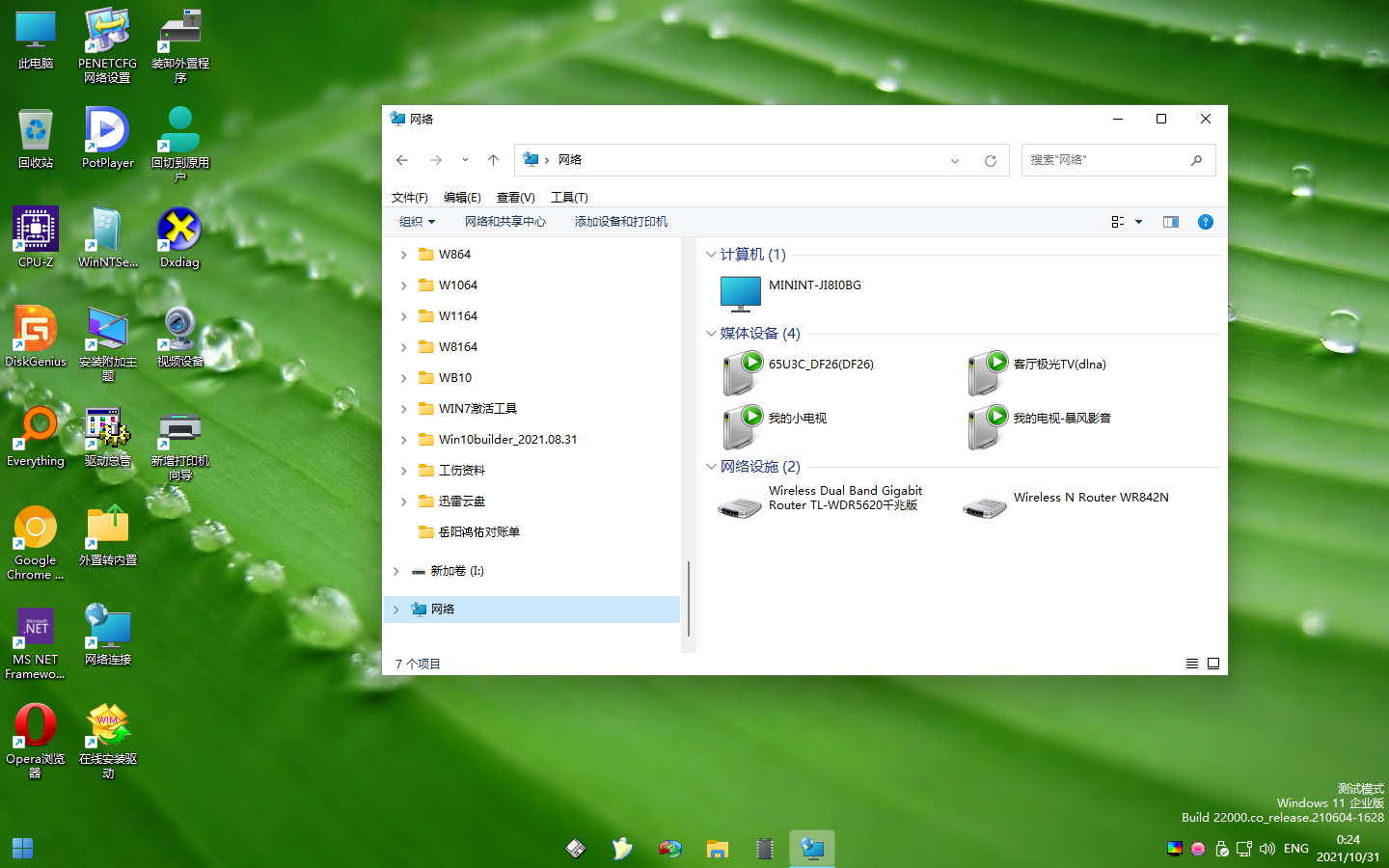Open Google Chrome desktop shortcut
This screenshot has width=1389, height=868.
point(36,542)
